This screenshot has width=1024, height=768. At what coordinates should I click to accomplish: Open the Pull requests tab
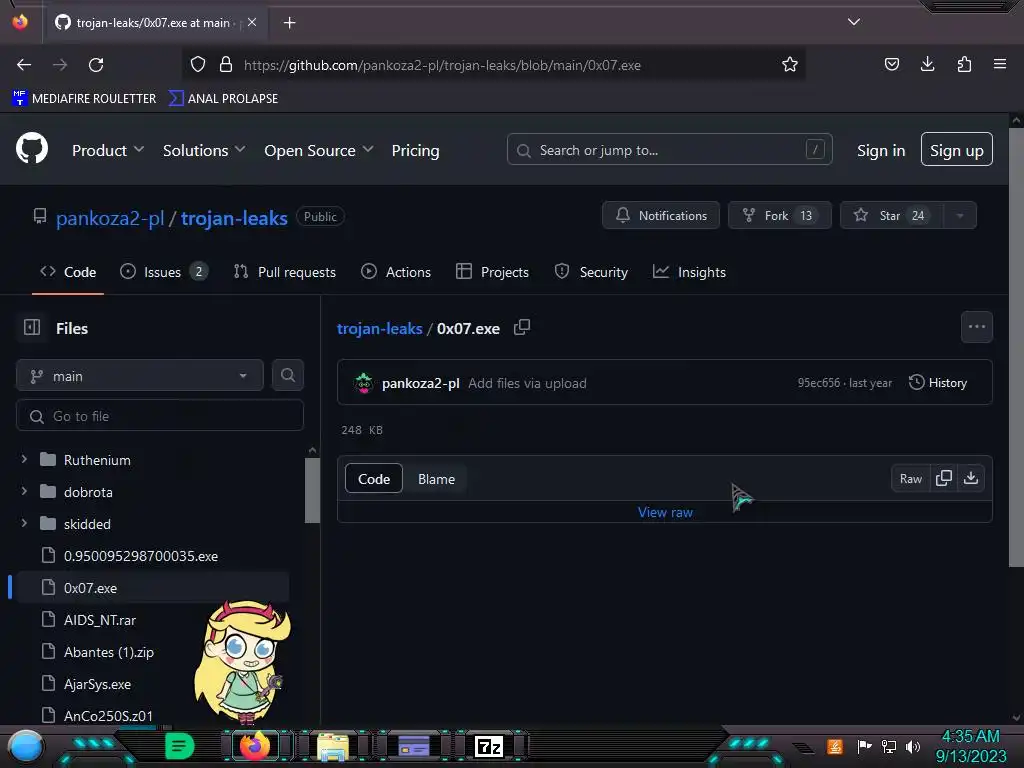coord(285,272)
